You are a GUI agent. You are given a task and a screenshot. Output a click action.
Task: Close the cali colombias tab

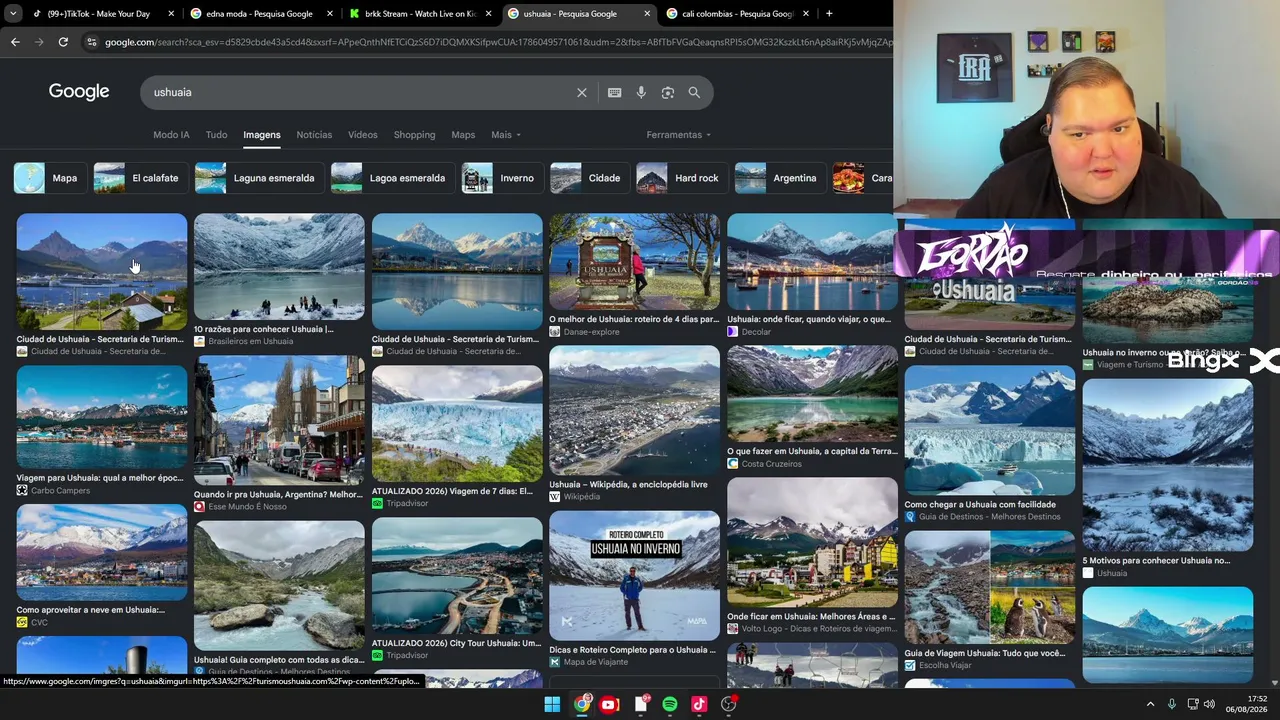pos(806,14)
